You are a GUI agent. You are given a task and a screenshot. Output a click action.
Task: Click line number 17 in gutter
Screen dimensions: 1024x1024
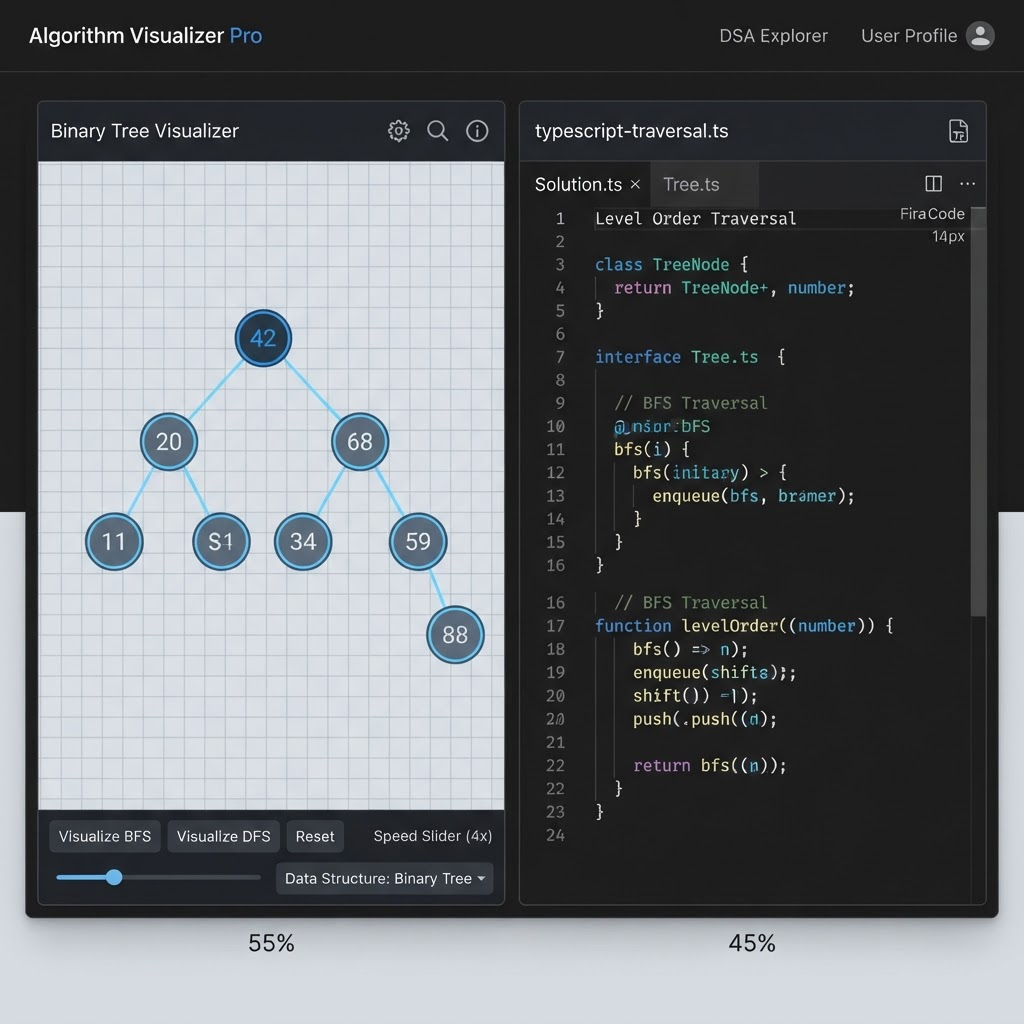click(555, 626)
